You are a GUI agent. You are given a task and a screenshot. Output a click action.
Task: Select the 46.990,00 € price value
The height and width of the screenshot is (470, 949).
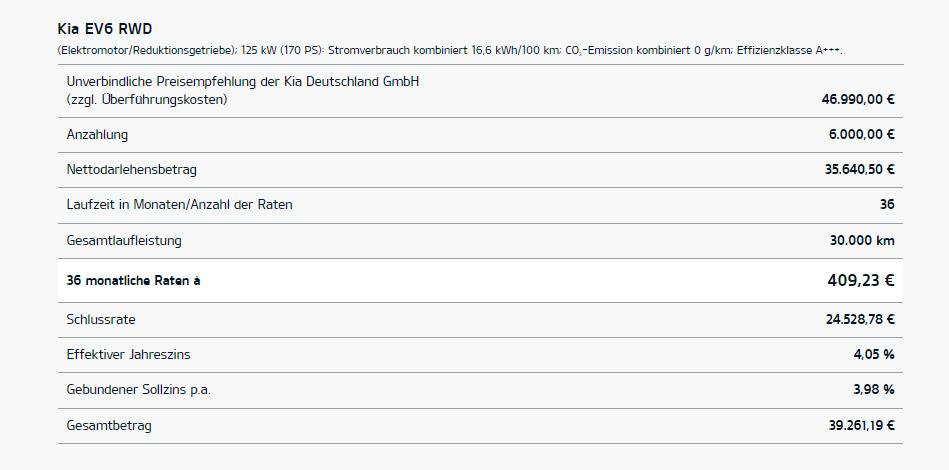(858, 100)
